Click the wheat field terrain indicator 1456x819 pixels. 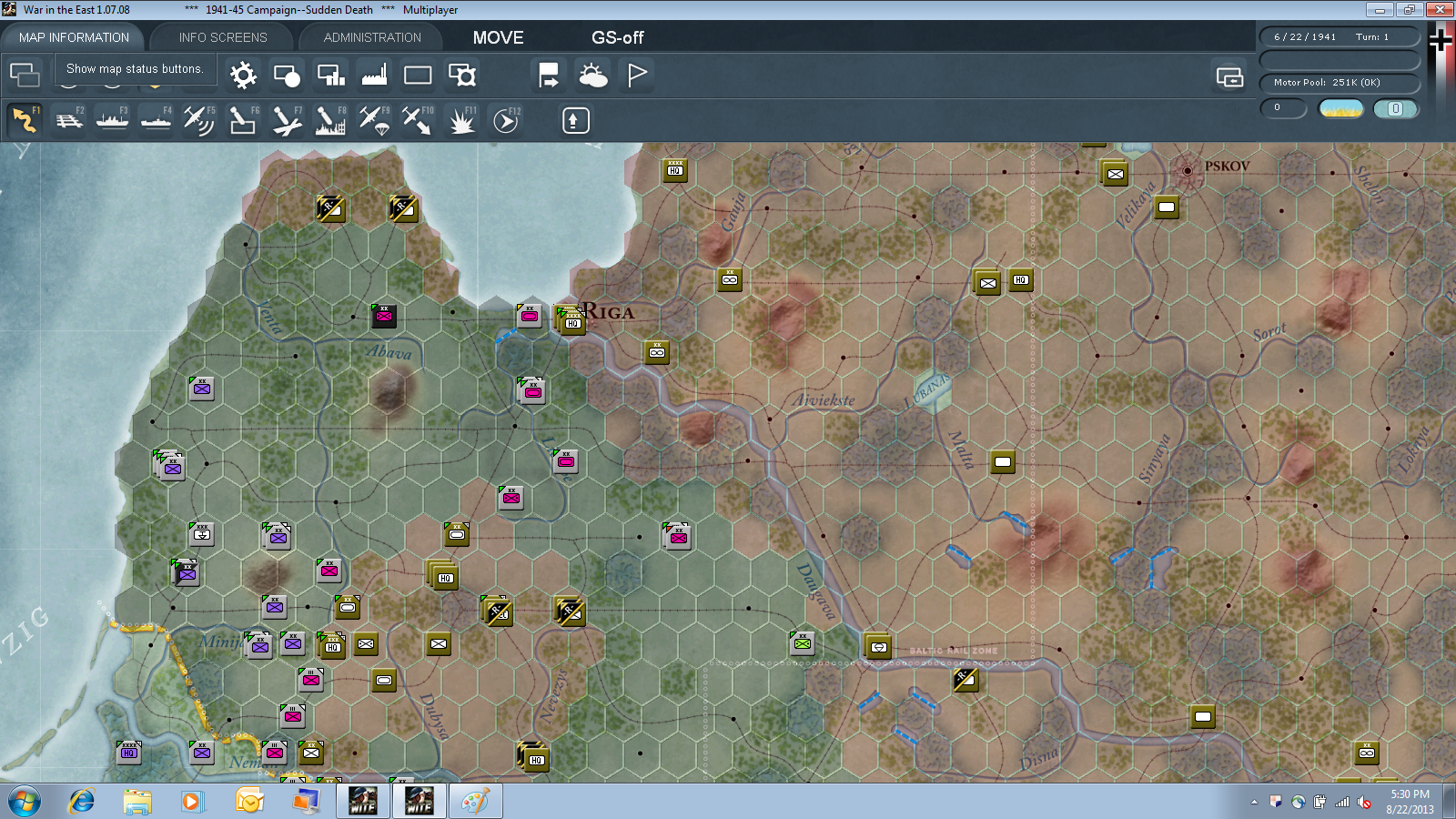[x=1341, y=108]
